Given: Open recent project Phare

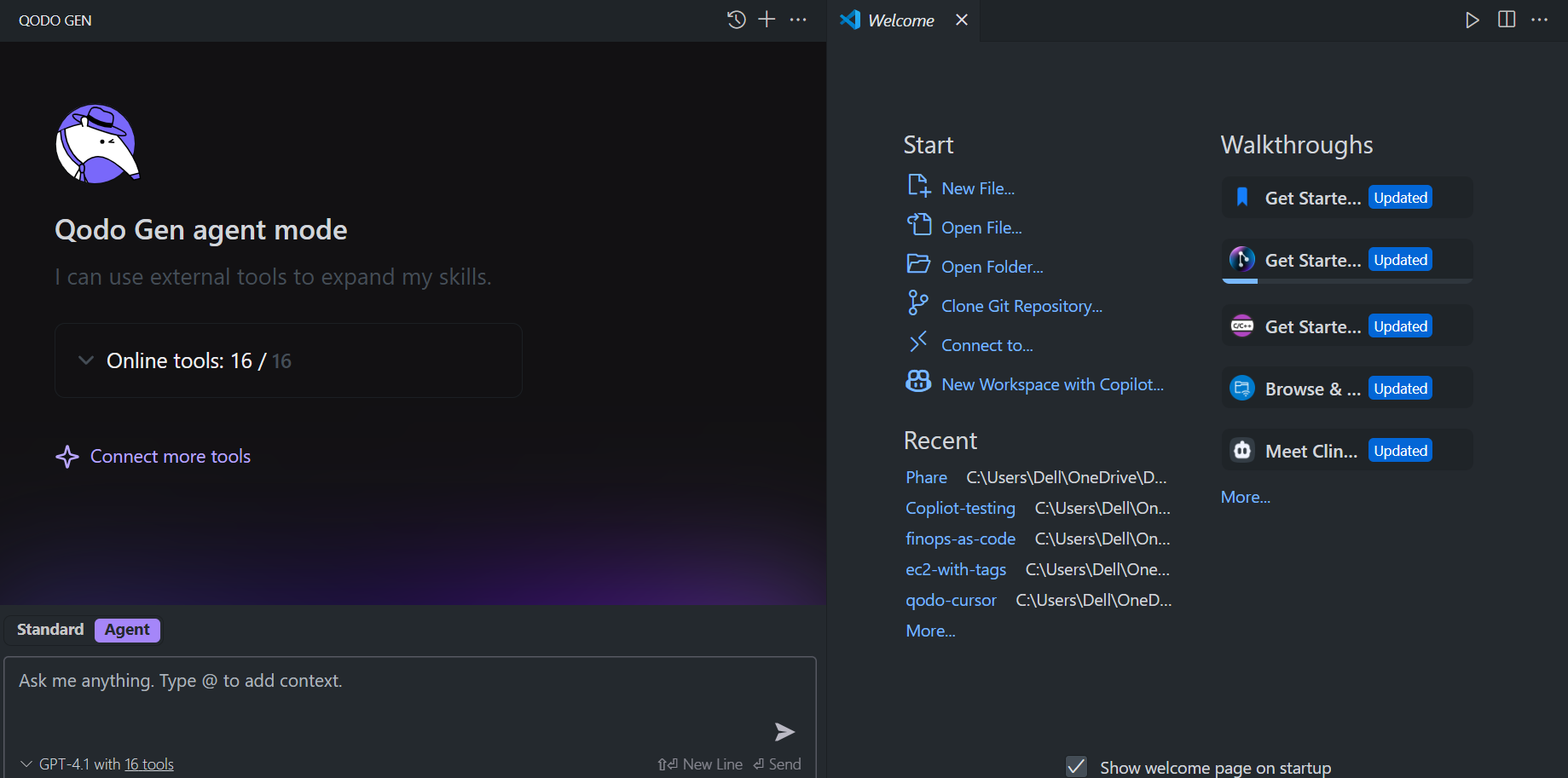Looking at the screenshot, I should coord(926,477).
